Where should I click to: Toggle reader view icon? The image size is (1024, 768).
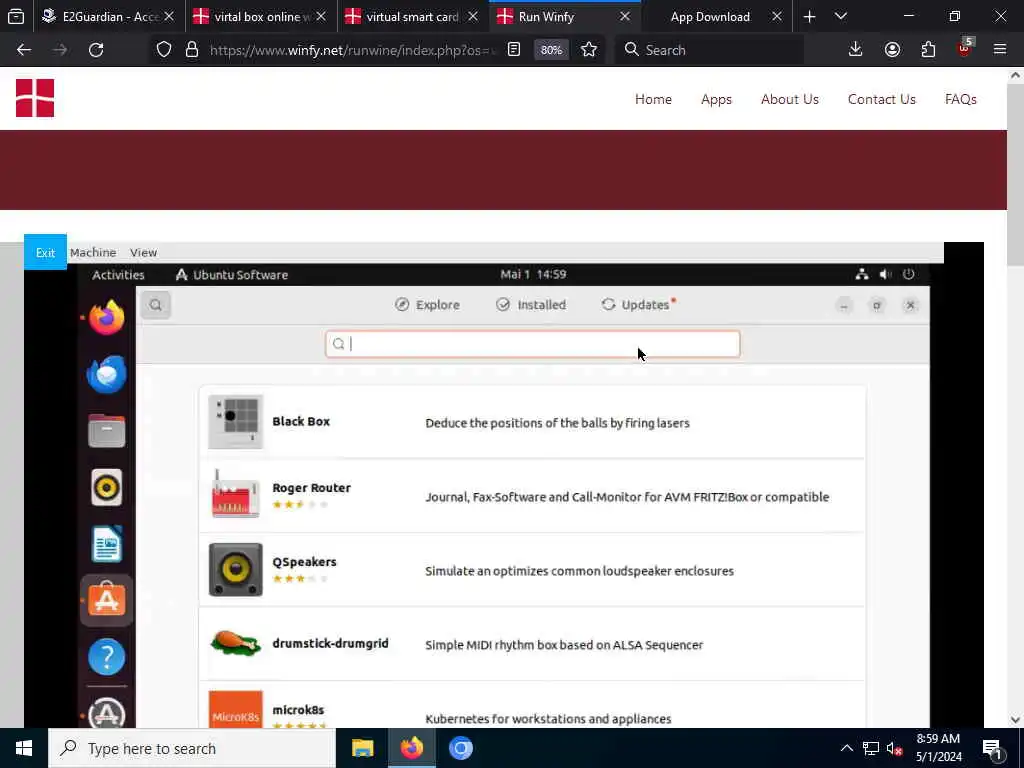[x=514, y=50]
